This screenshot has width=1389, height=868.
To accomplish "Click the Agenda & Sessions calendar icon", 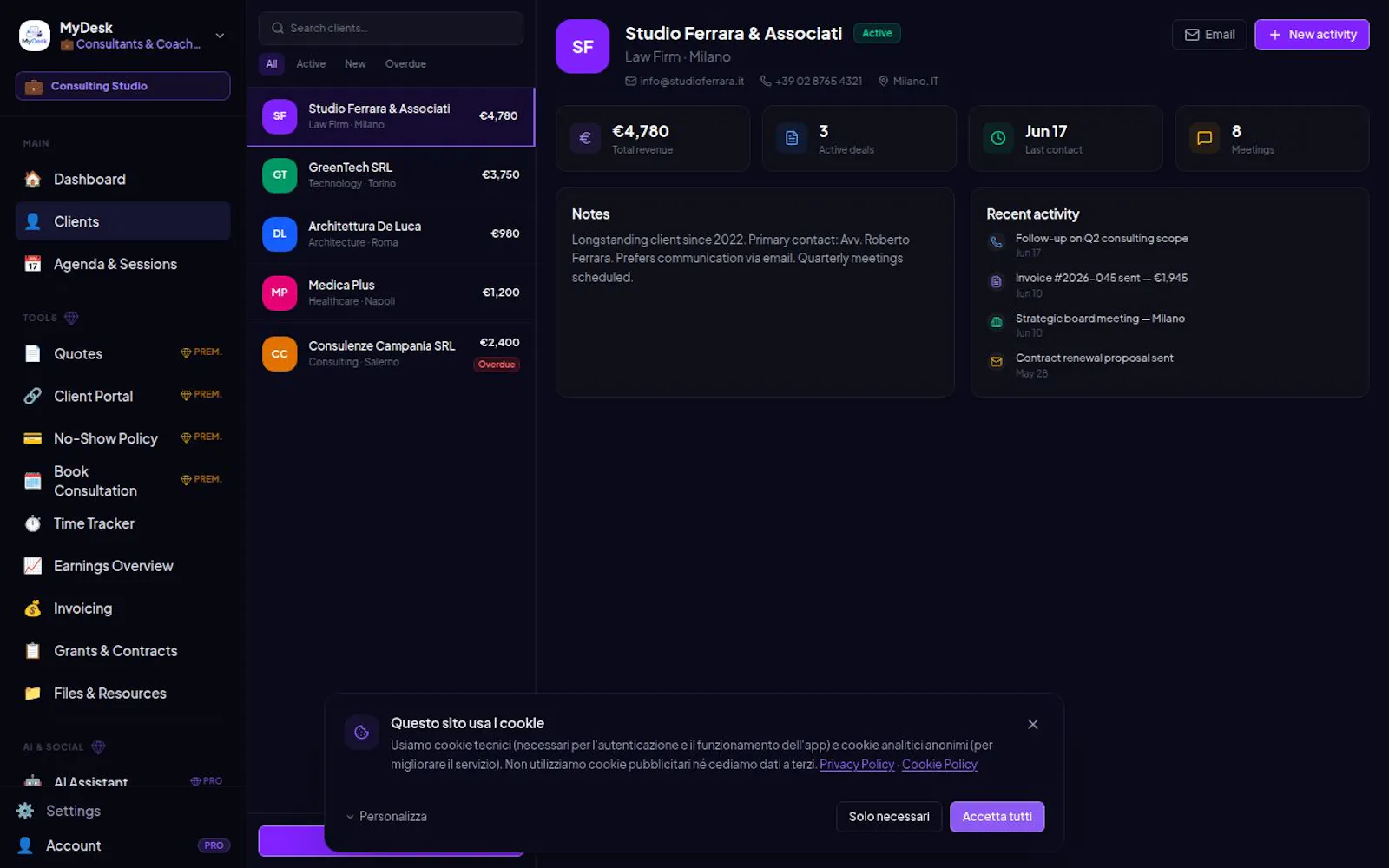I will (33, 264).
